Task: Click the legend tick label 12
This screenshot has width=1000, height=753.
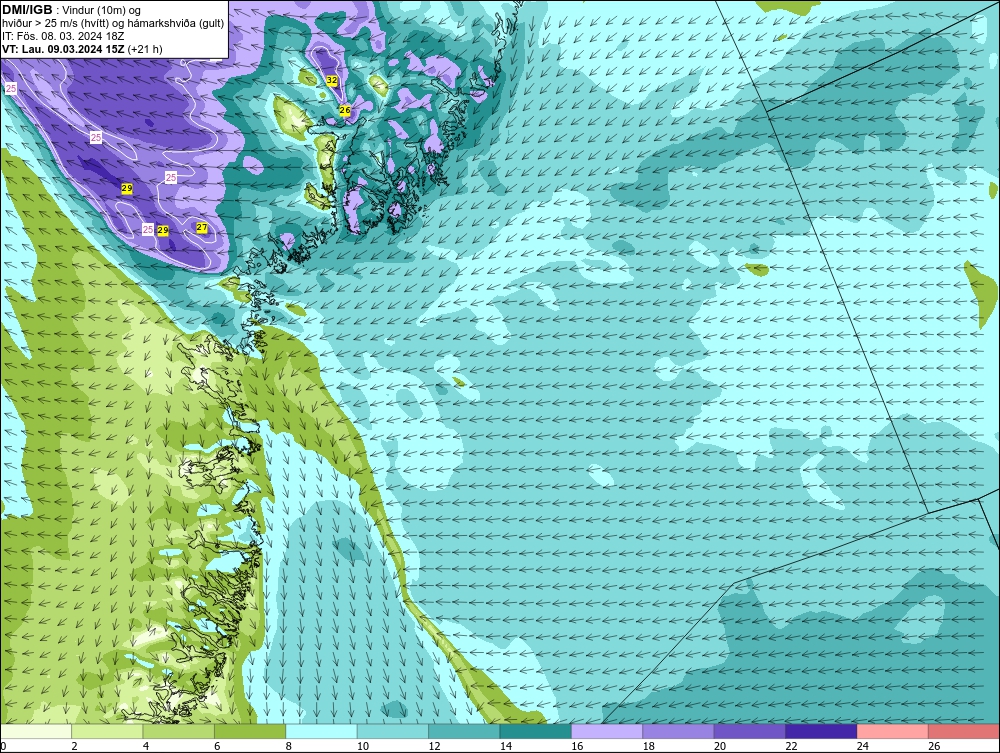Action: click(x=434, y=746)
